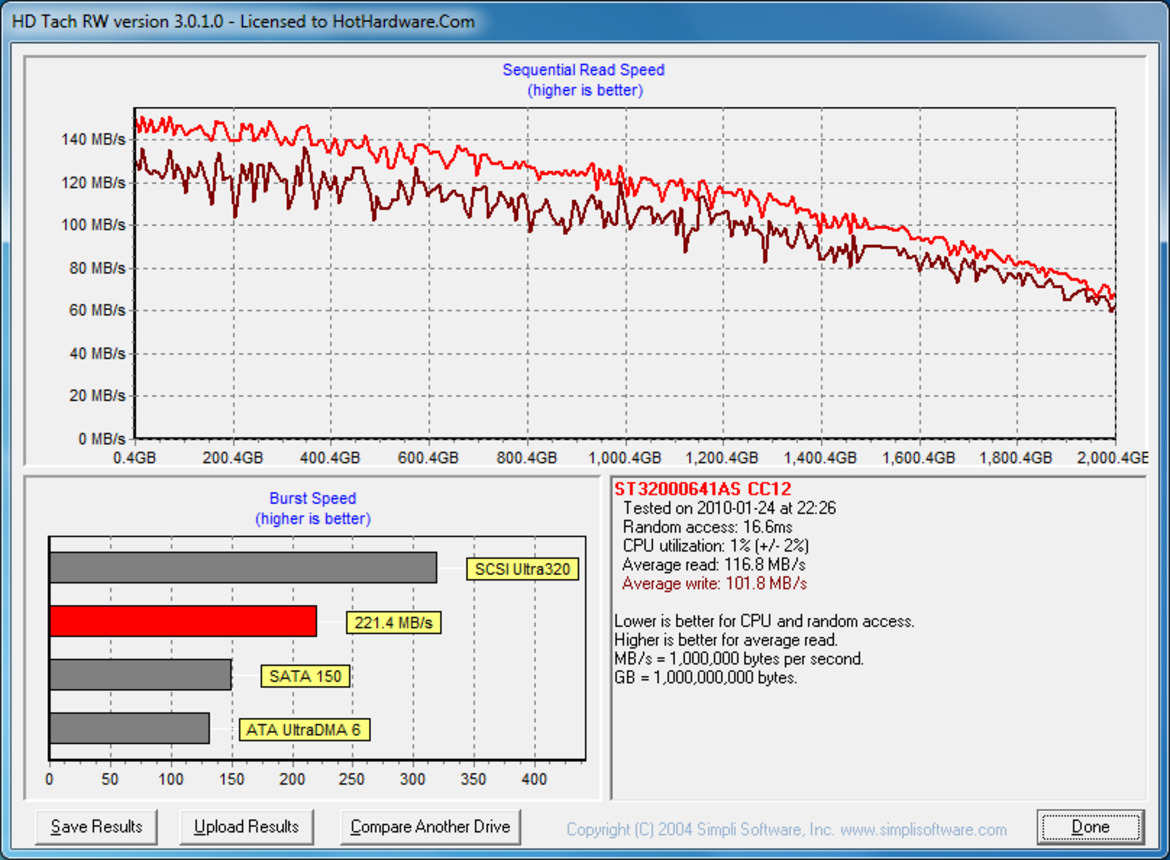The image size is (1170, 860).
Task: Click the ST32000641AS CC12 drive name
Action: click(702, 489)
